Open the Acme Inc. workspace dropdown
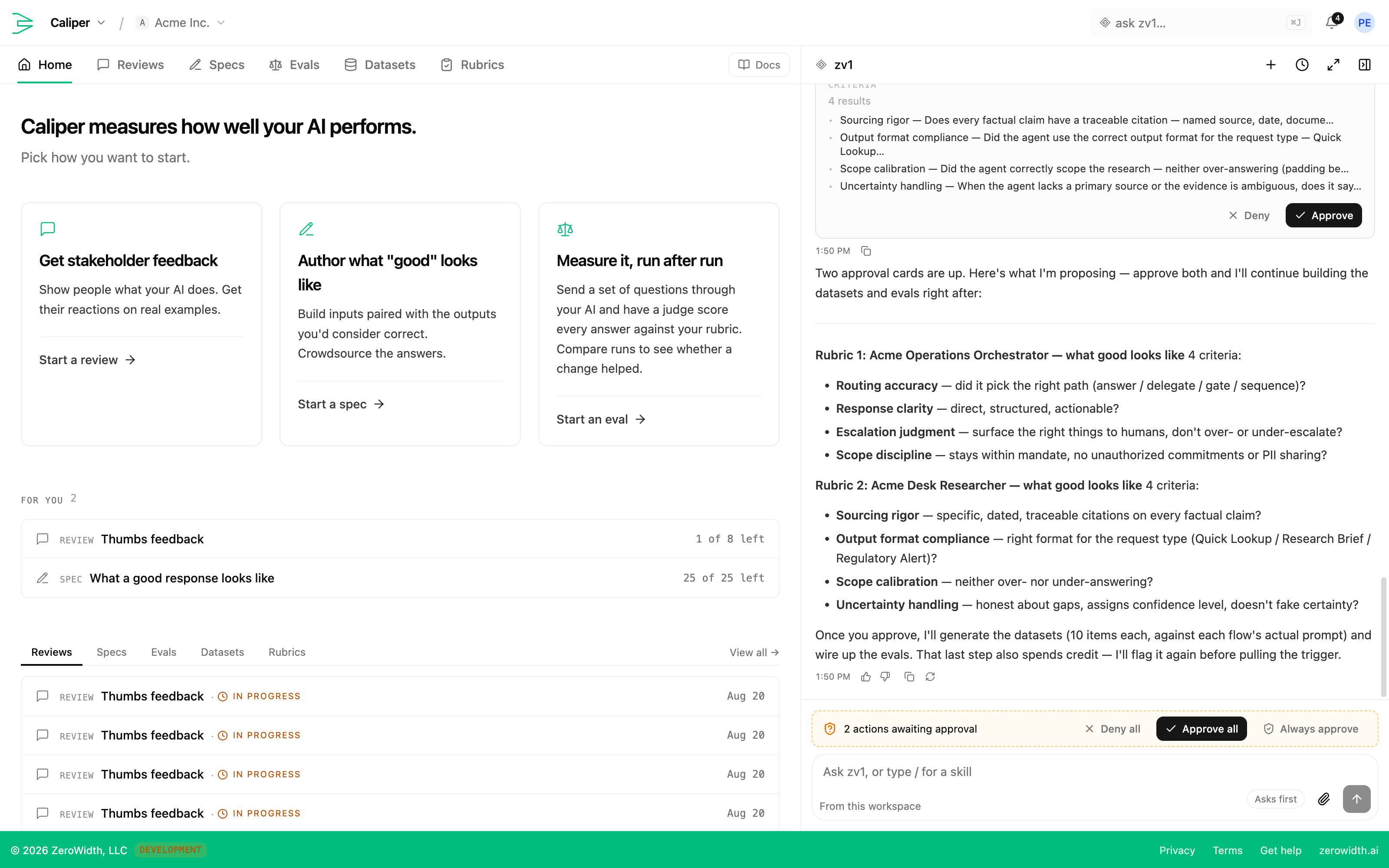The height and width of the screenshot is (868, 1389). 181,23
